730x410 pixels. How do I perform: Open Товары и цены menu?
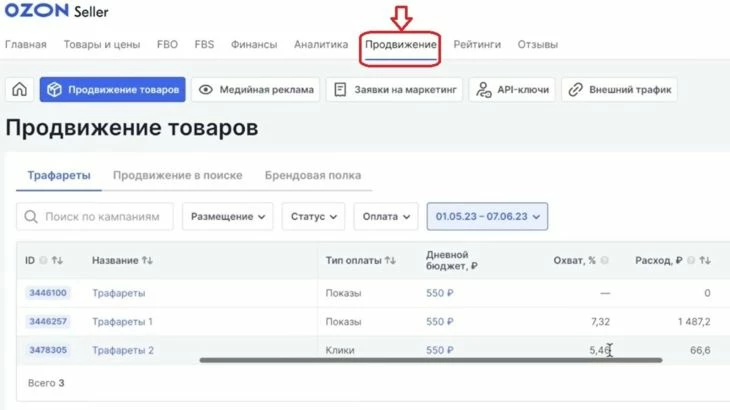click(102, 44)
